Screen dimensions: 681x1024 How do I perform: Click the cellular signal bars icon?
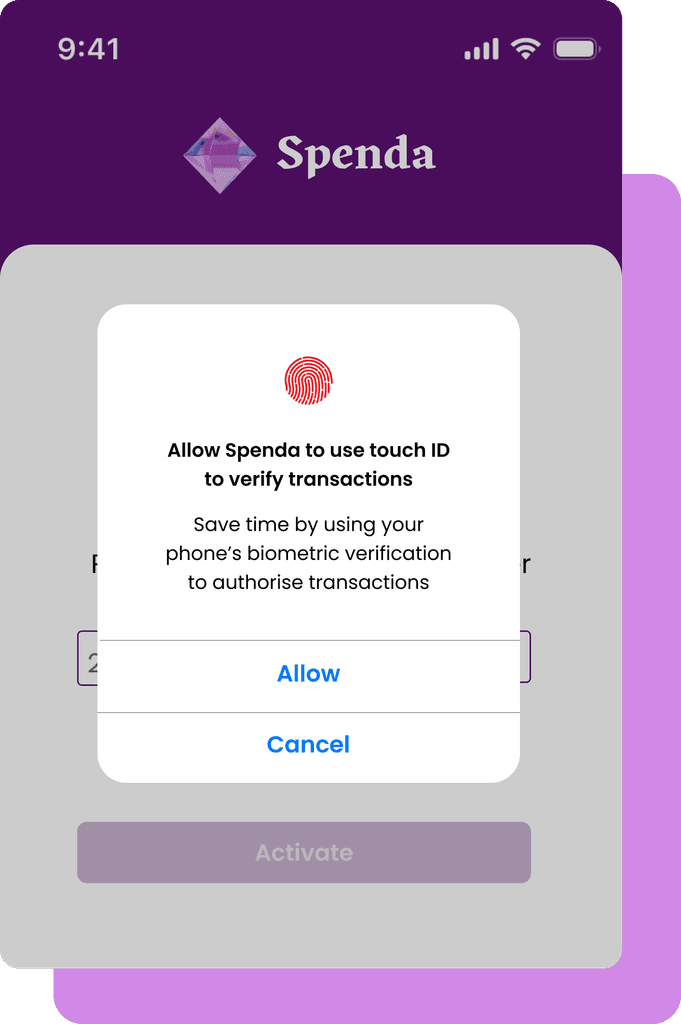coord(481,49)
